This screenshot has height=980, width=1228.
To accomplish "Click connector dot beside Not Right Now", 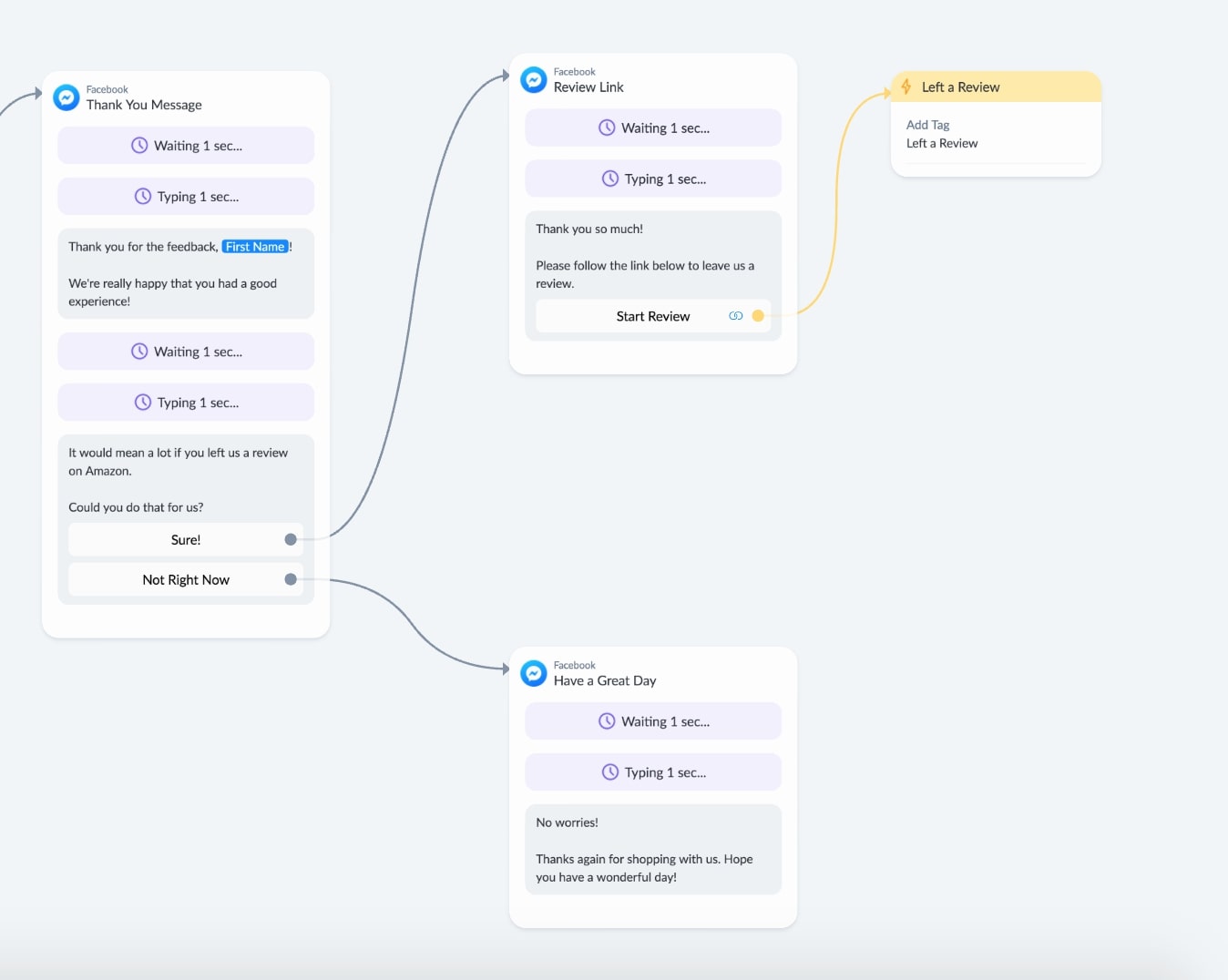I will (x=291, y=580).
